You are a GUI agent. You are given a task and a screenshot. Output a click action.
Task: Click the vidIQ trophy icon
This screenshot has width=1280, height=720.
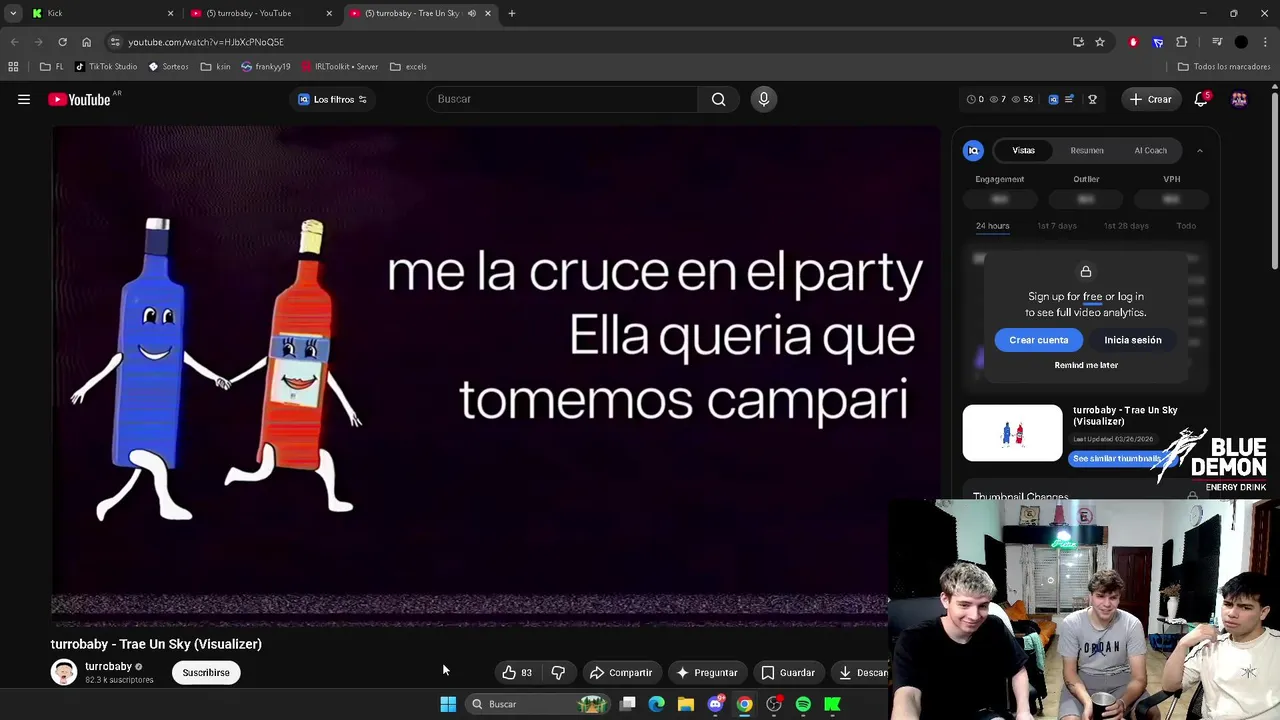pos(1092,99)
